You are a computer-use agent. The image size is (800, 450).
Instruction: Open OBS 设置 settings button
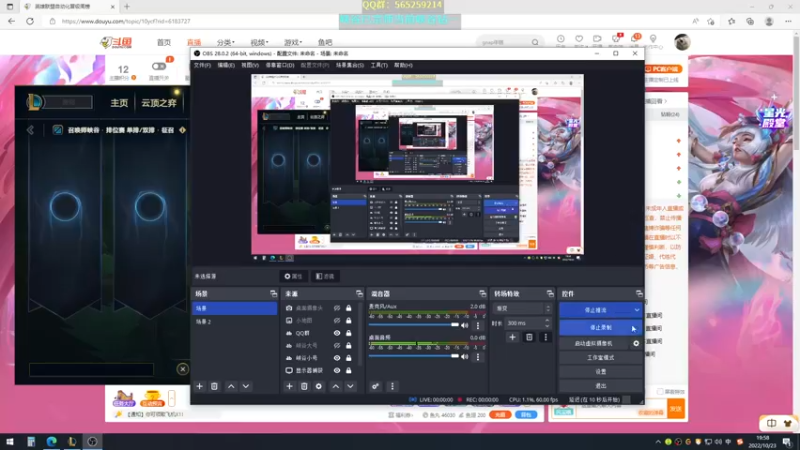(x=600, y=371)
